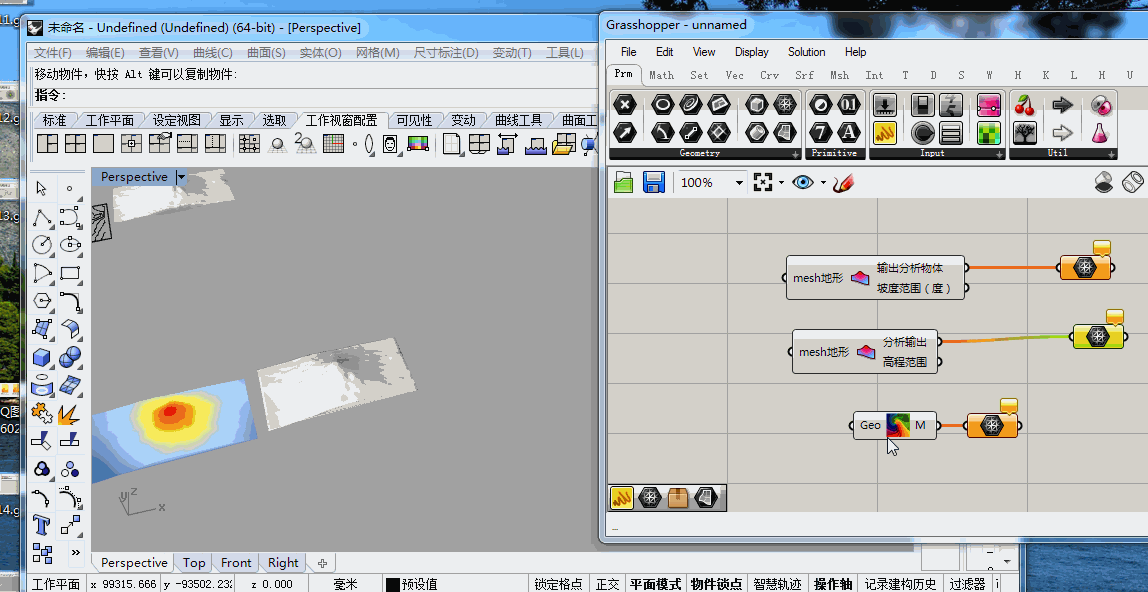The image size is (1148, 592).
Task: Add a new viewport tab with plus
Action: 322,563
